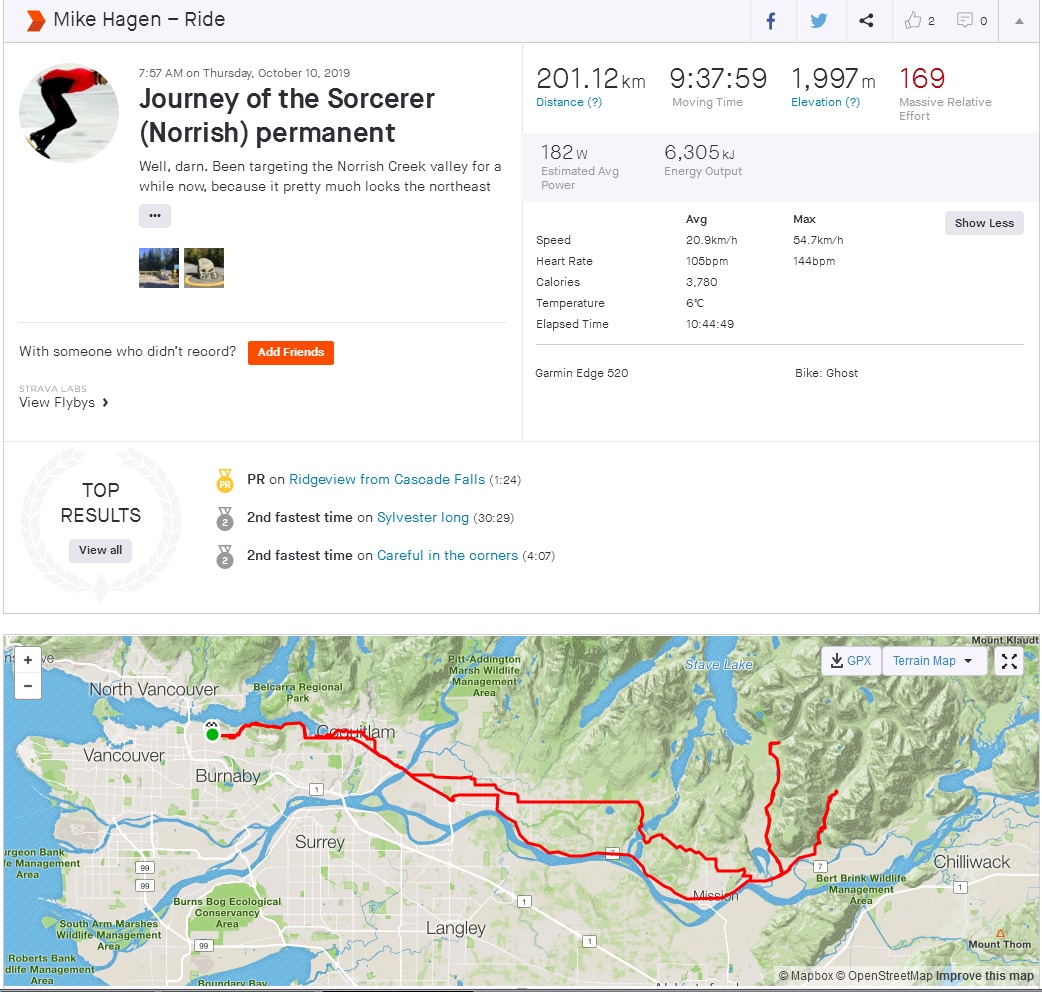The height and width of the screenshot is (992, 1042).
Task: Open the Terrain Map dropdown
Action: 933,661
